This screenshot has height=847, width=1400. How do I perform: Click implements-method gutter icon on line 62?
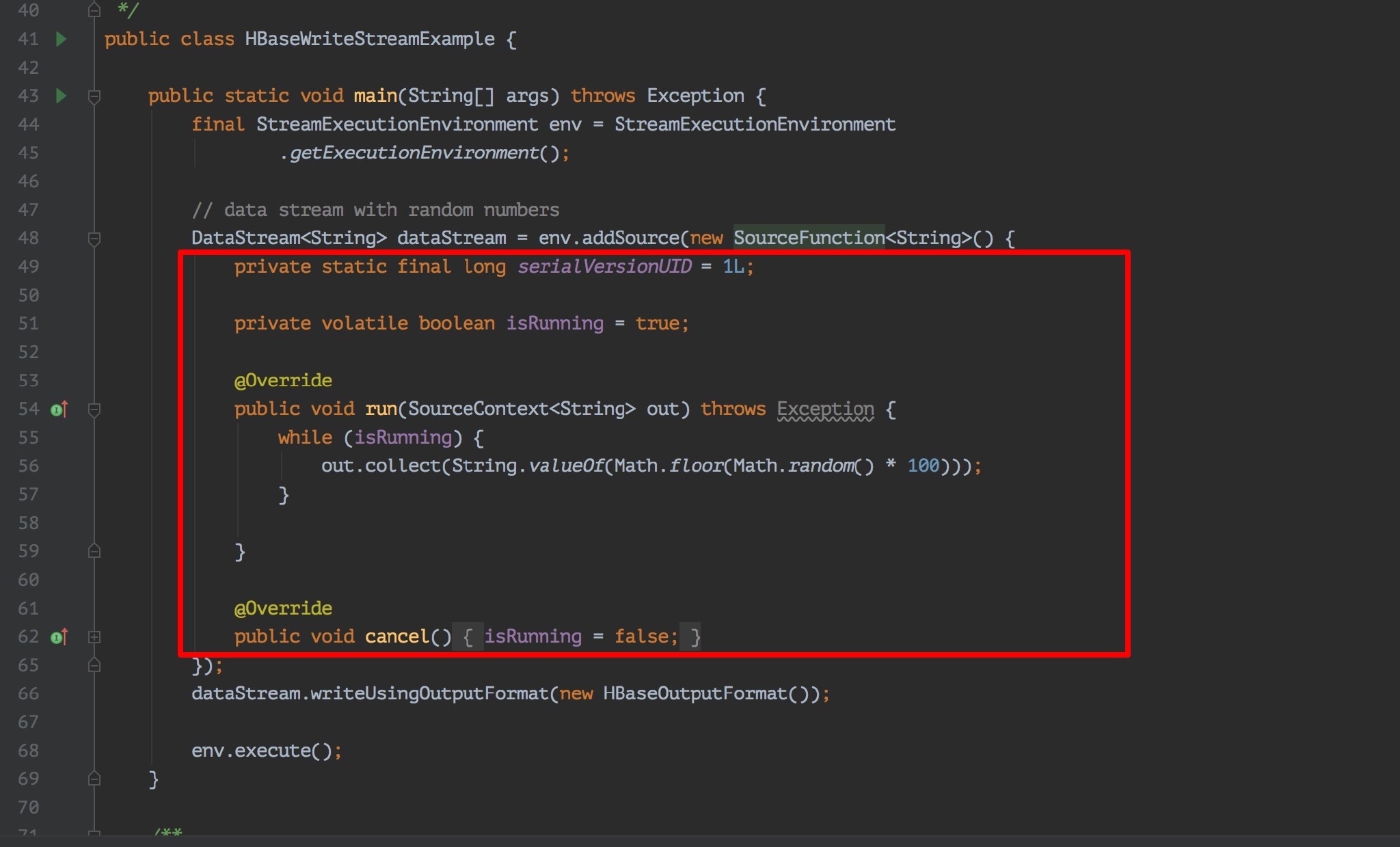click(x=59, y=637)
